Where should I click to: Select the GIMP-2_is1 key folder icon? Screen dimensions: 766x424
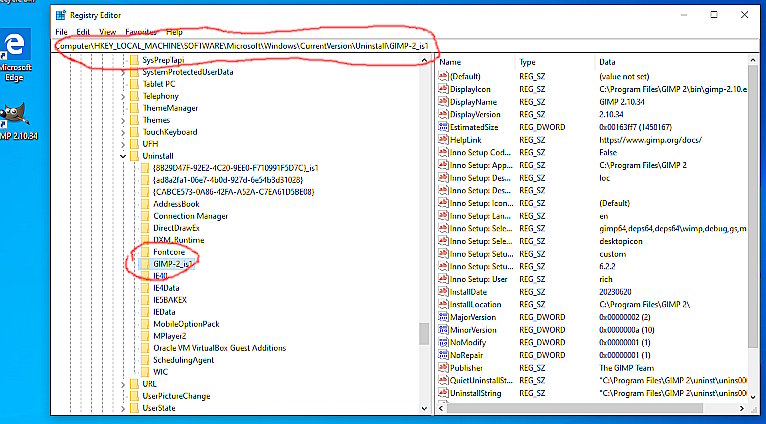(x=145, y=264)
